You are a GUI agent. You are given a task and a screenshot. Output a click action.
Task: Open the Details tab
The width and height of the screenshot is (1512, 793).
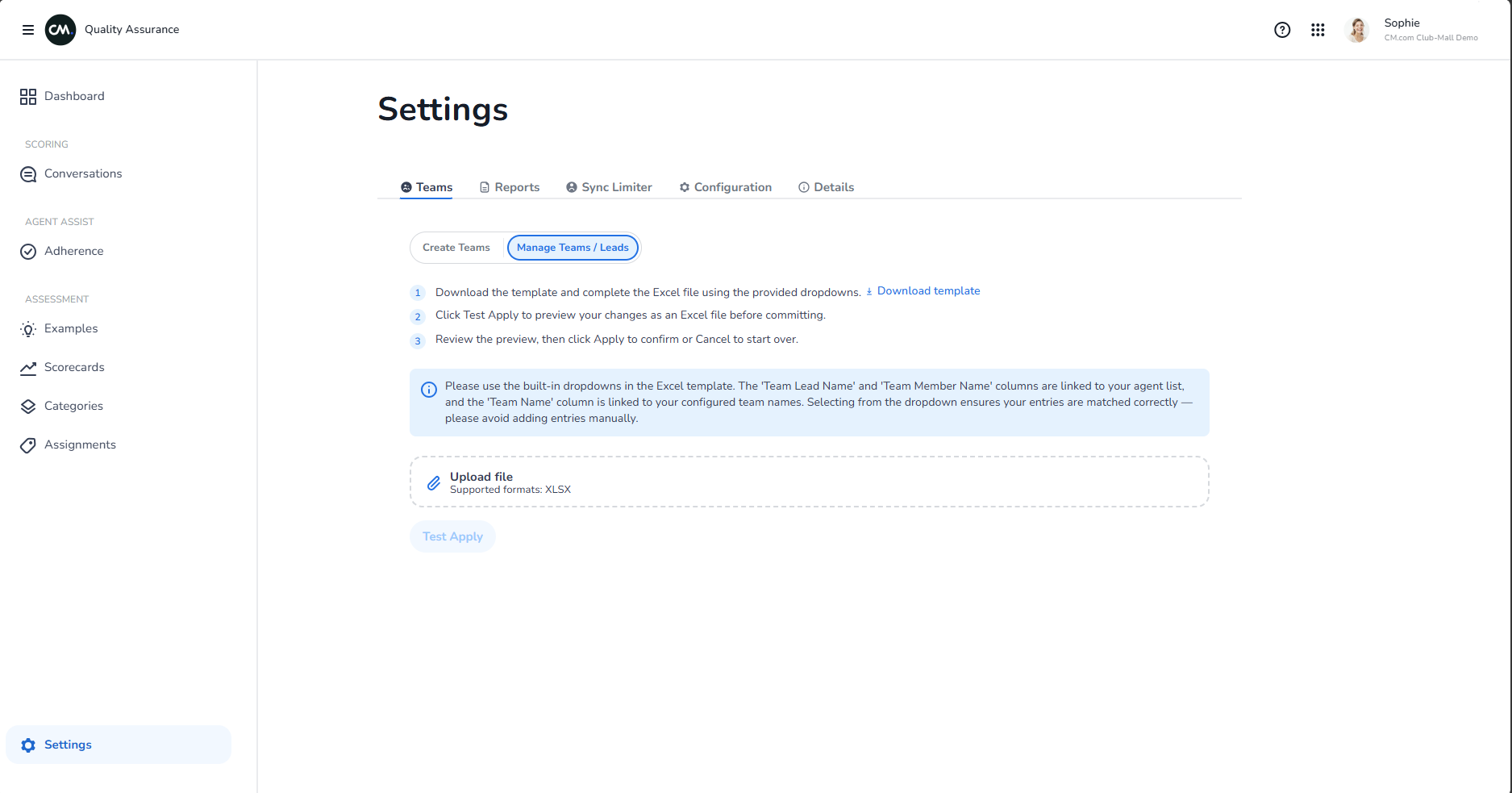(826, 187)
